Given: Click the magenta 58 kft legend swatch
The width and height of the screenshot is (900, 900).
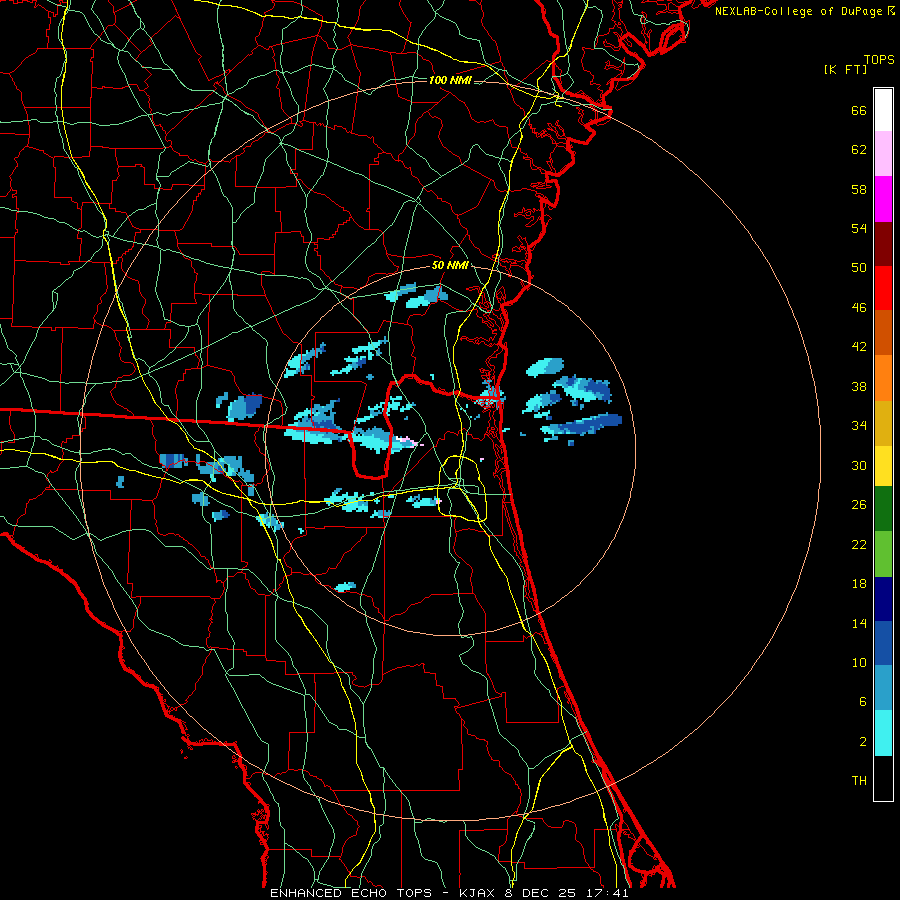Looking at the screenshot, I should click(x=883, y=199).
